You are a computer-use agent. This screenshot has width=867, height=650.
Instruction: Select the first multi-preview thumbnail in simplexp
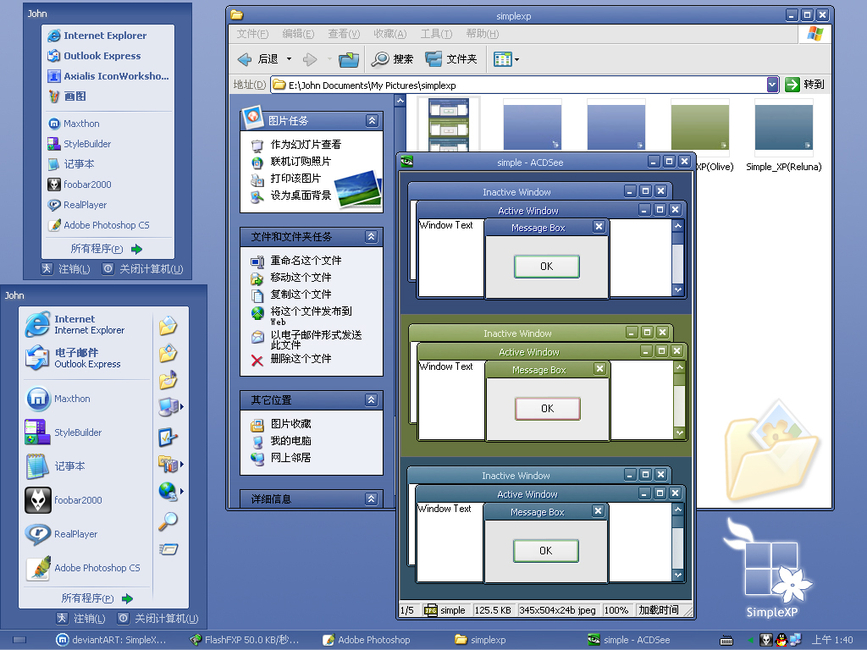pos(448,125)
